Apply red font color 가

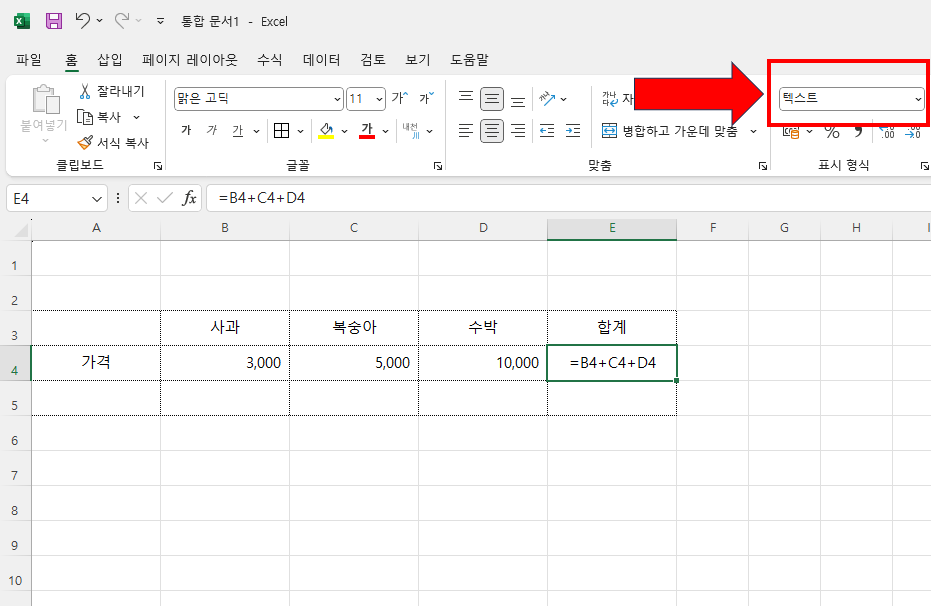click(x=367, y=131)
